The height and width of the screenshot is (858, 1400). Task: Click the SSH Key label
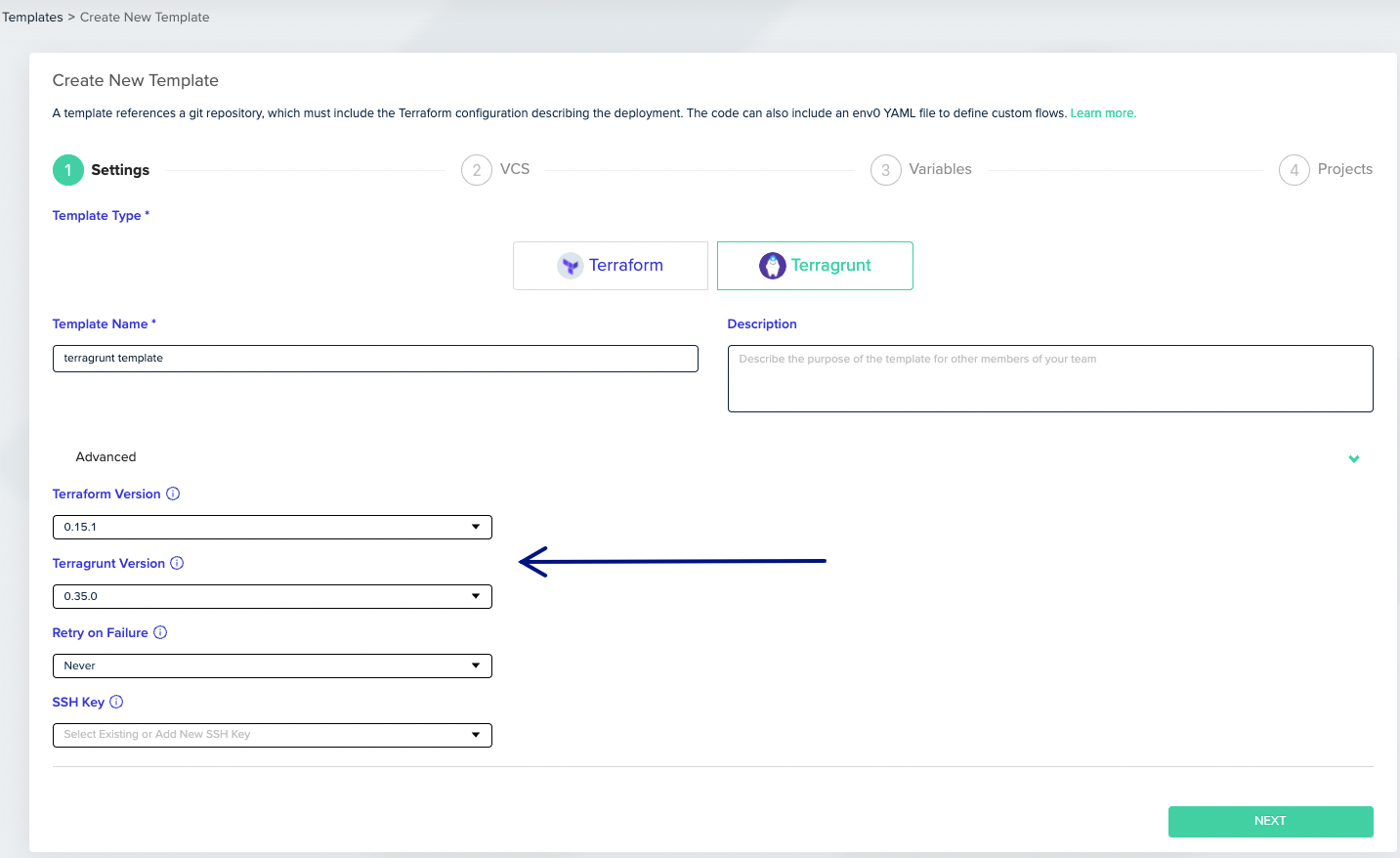(x=78, y=702)
